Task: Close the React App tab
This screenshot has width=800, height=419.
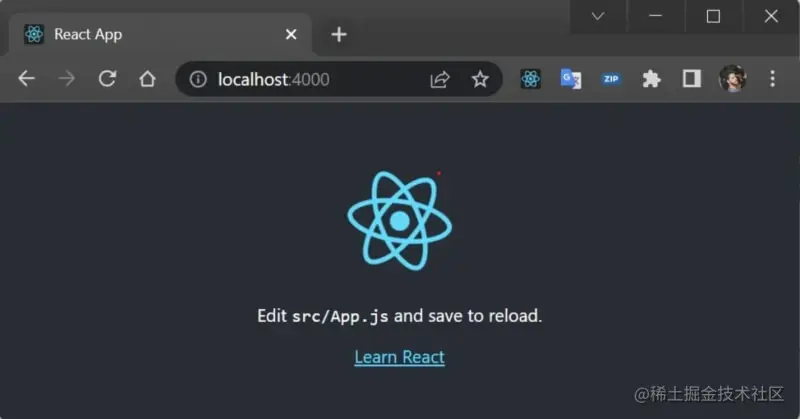Action: 291,34
